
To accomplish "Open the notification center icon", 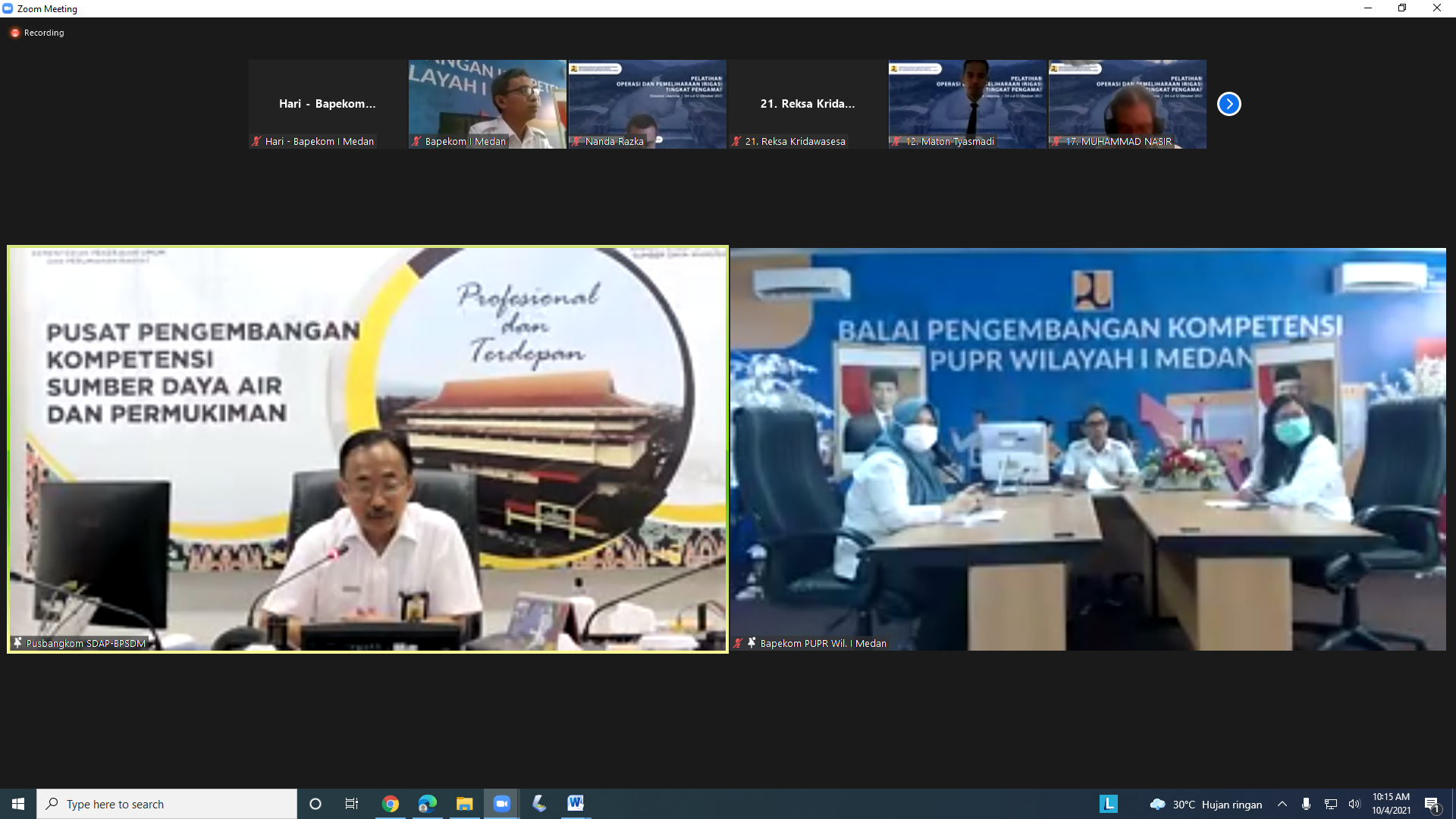I will (1432, 804).
